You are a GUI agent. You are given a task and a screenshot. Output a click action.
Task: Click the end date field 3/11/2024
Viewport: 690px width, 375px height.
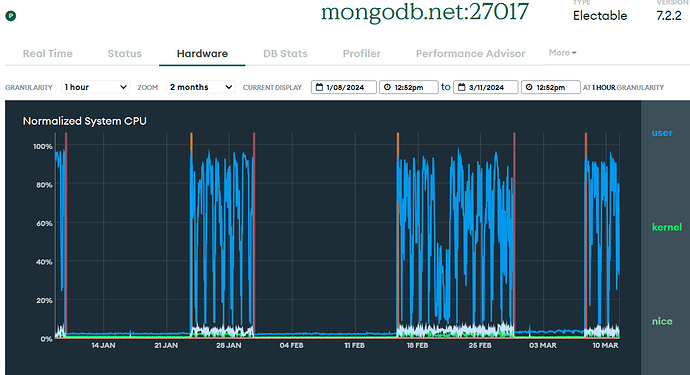(486, 87)
